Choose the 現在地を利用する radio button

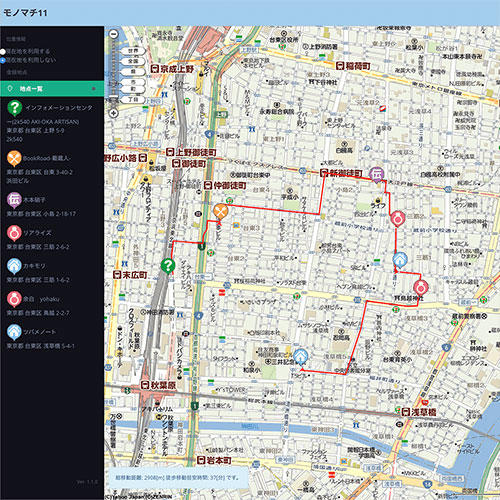pos(3,52)
